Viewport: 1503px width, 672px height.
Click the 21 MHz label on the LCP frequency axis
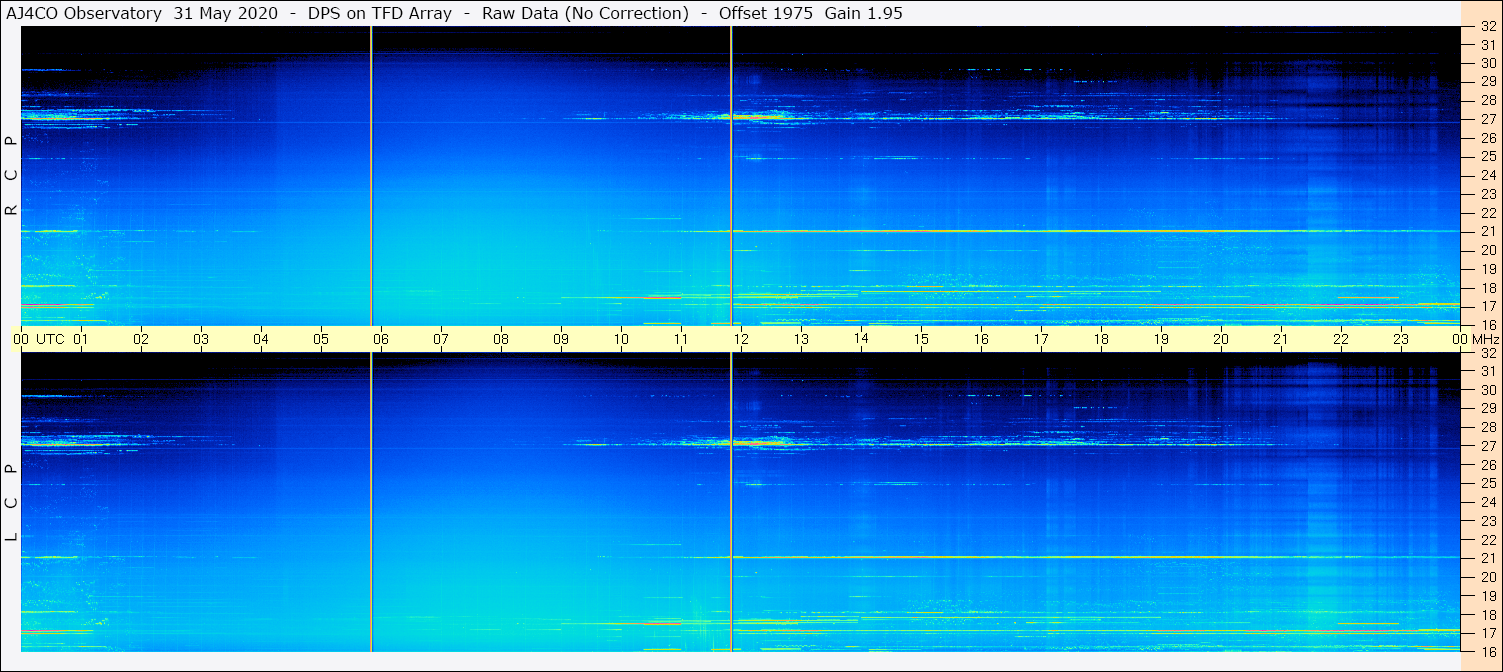point(1488,558)
